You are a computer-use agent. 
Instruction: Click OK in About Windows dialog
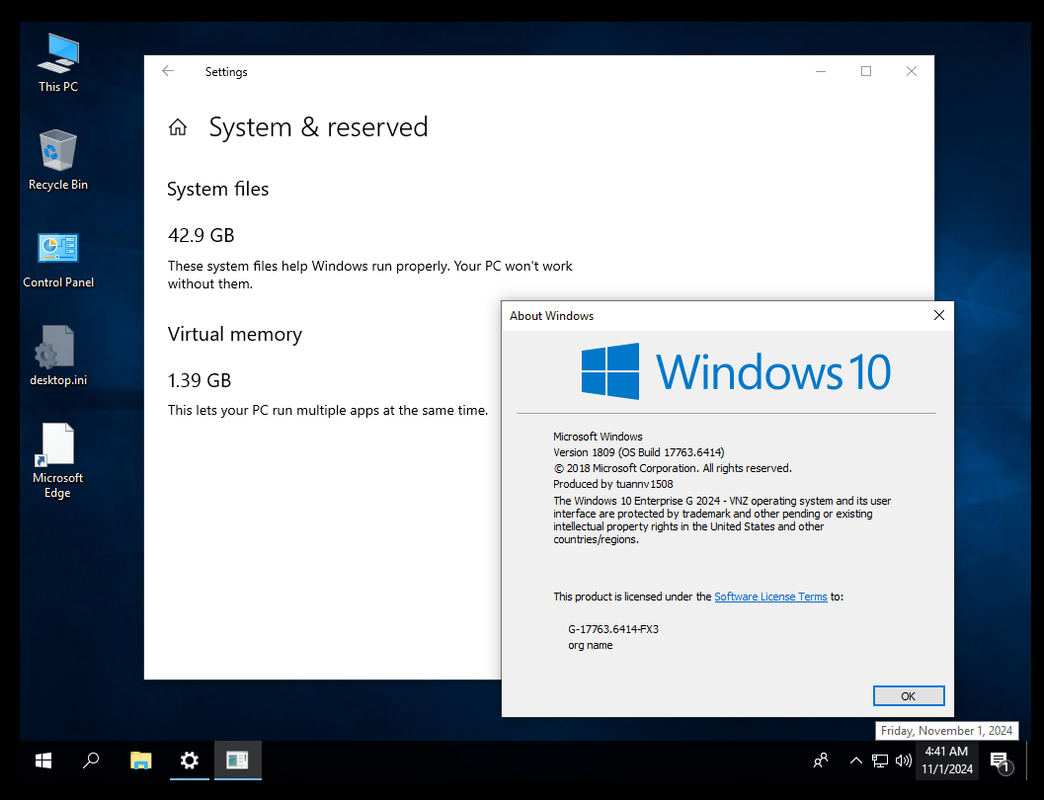[x=908, y=696]
